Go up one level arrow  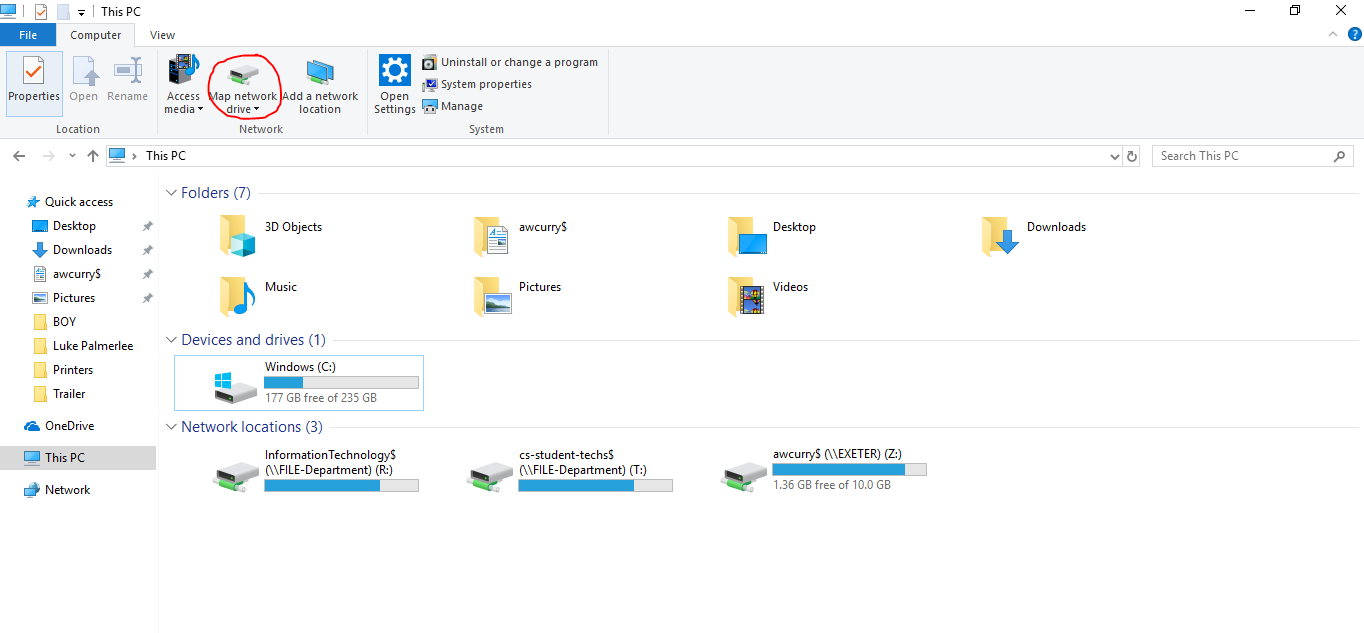93,156
